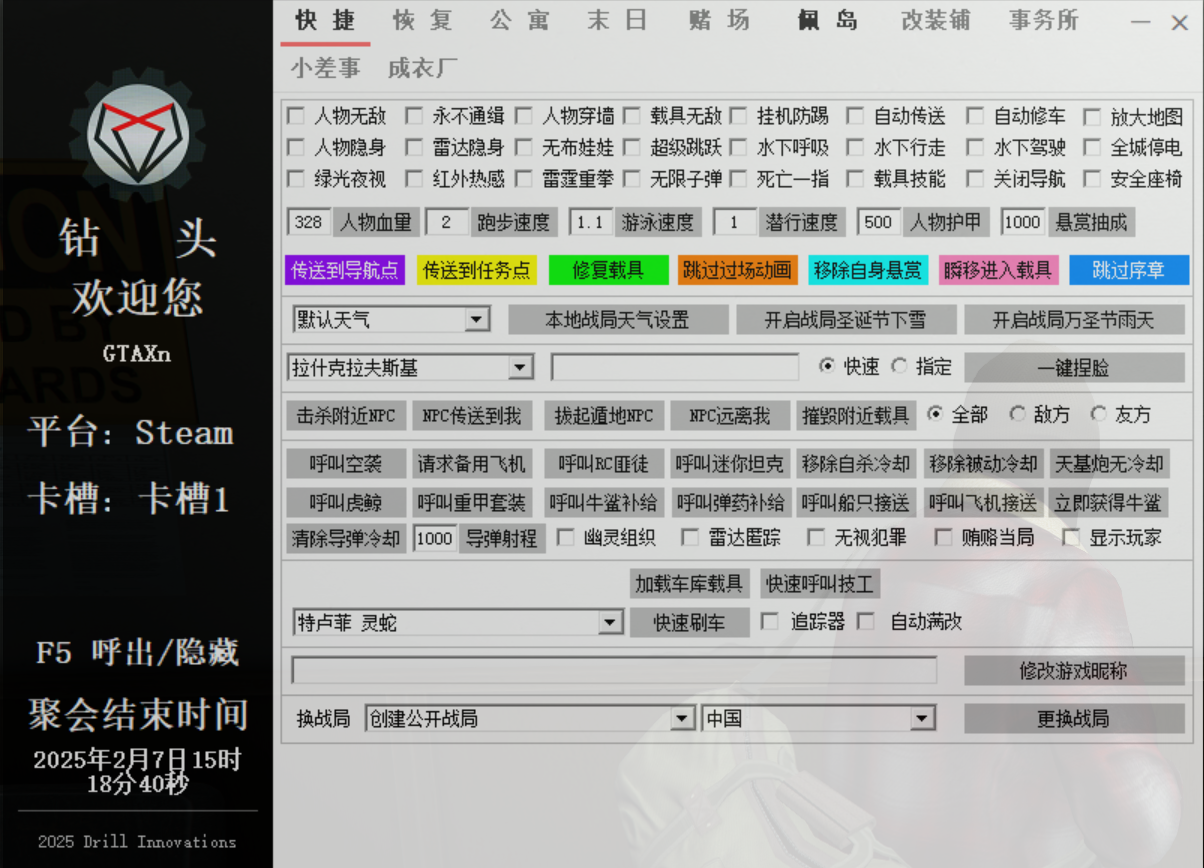
Task: Click the nickname field beside 修改游戏昵称
Action: click(x=613, y=670)
